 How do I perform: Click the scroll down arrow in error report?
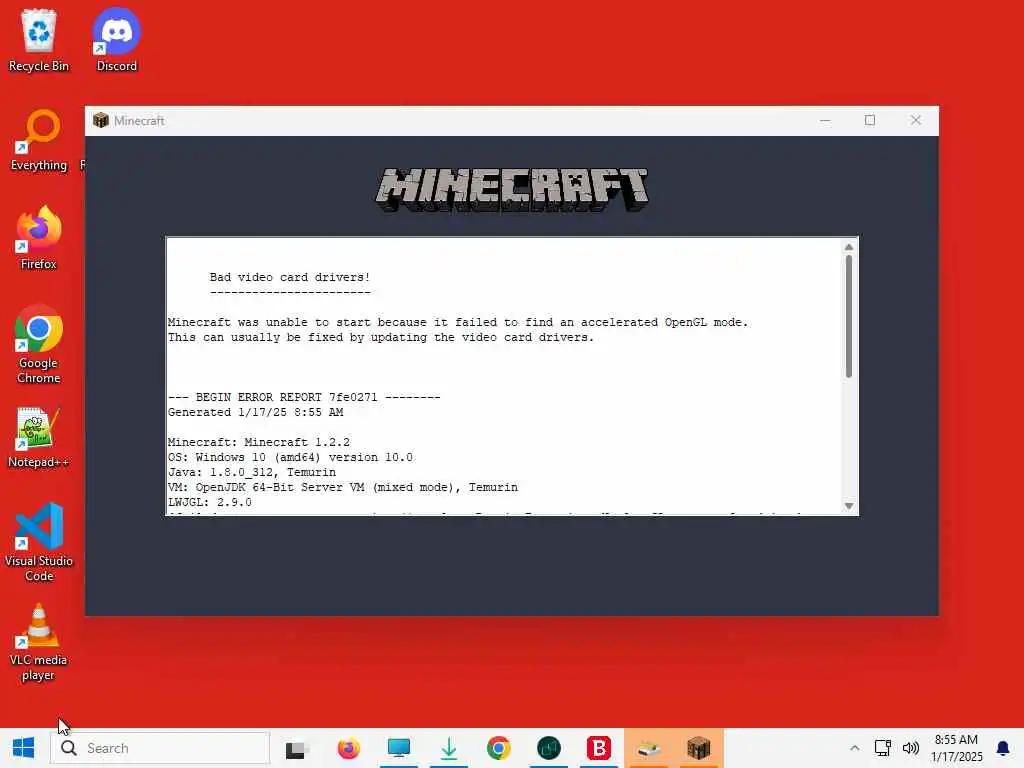coord(848,506)
